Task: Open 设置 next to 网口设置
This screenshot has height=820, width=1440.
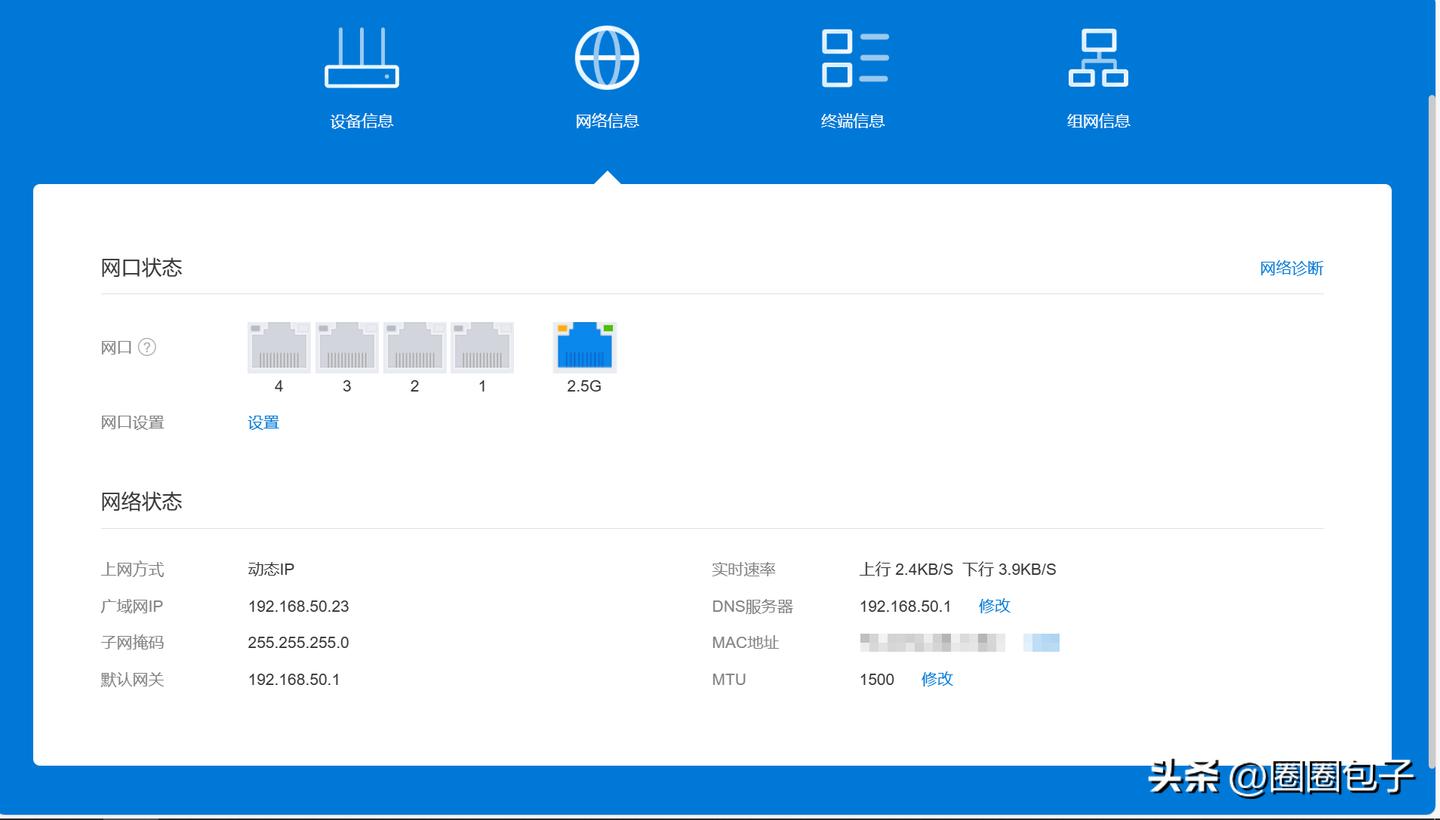Action: pos(262,422)
